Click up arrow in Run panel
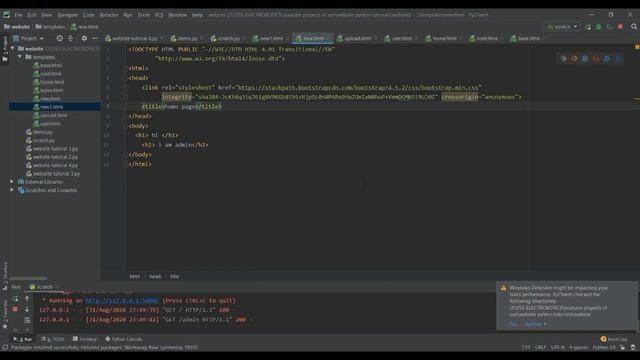This screenshot has height=360, width=640. click(27, 299)
